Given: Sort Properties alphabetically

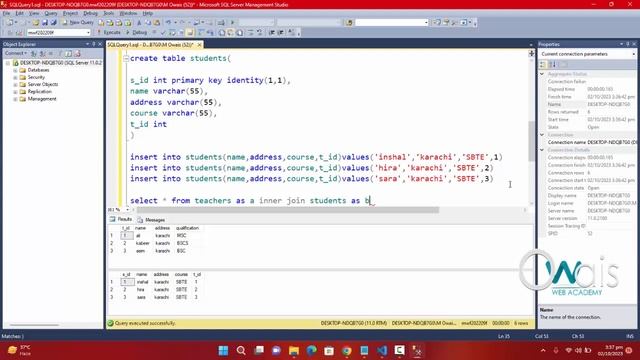Looking at the screenshot, I should coord(553,64).
